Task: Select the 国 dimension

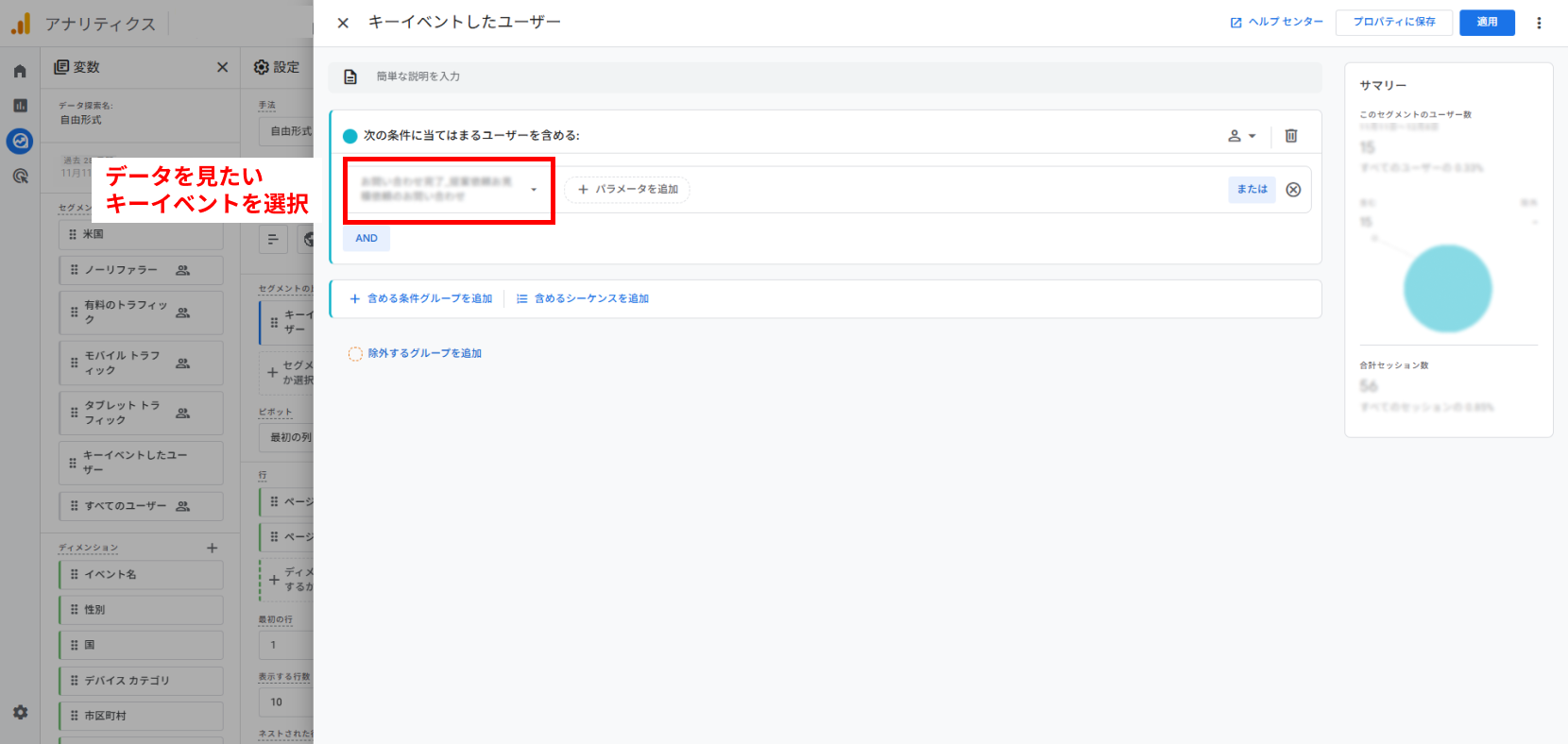Action: click(x=141, y=645)
